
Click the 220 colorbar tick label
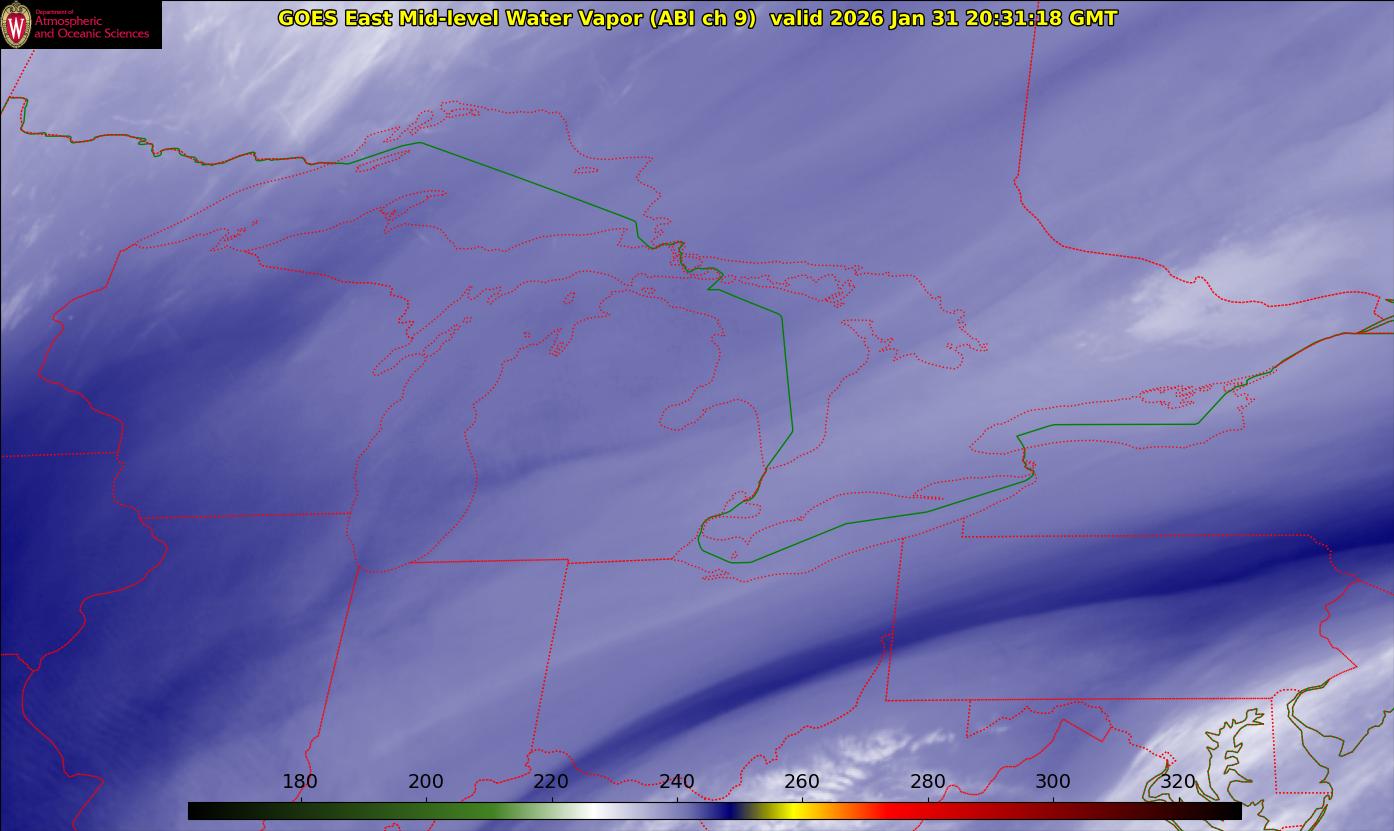pyautogui.click(x=551, y=782)
